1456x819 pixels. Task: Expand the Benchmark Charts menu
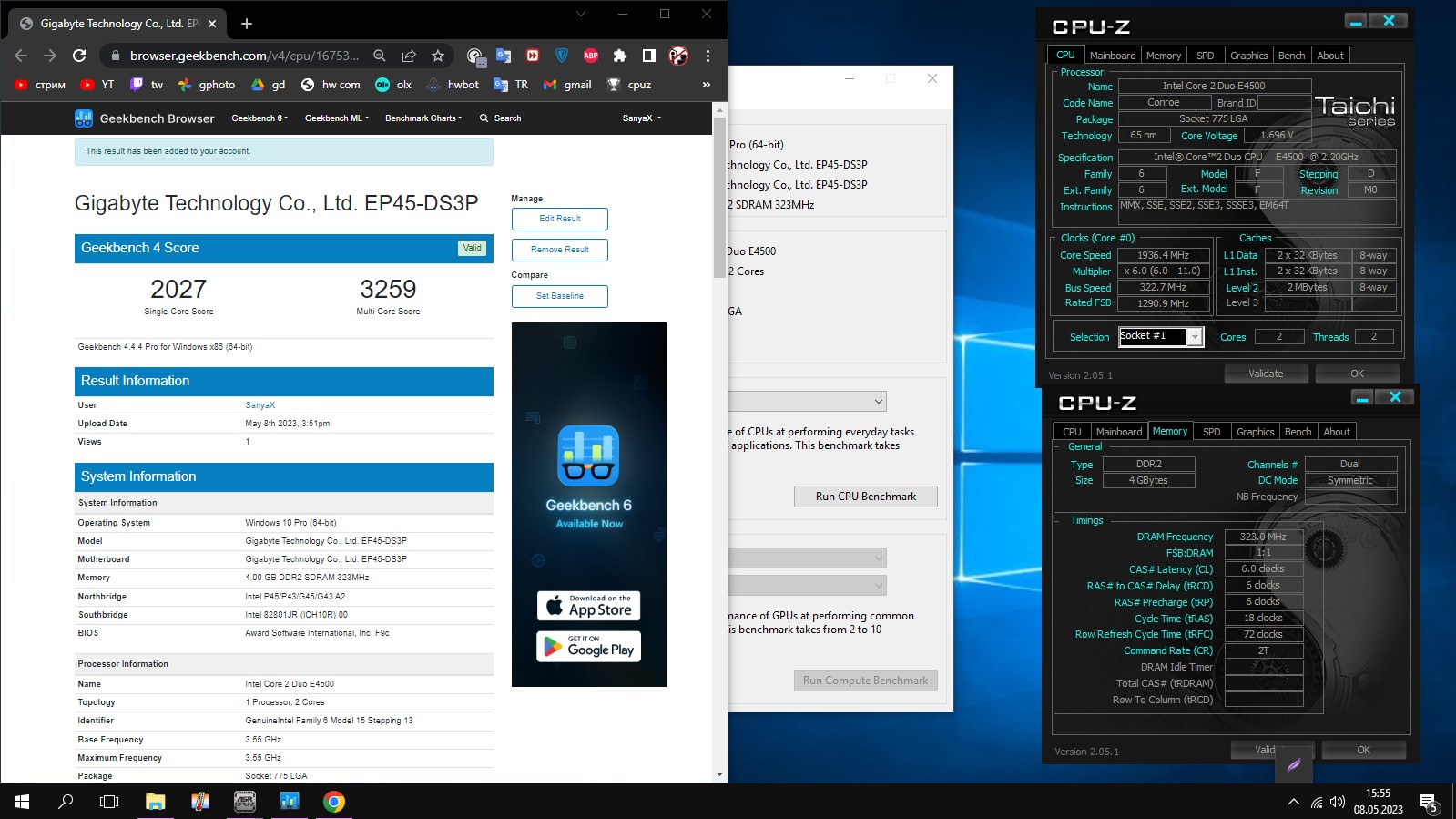423,118
